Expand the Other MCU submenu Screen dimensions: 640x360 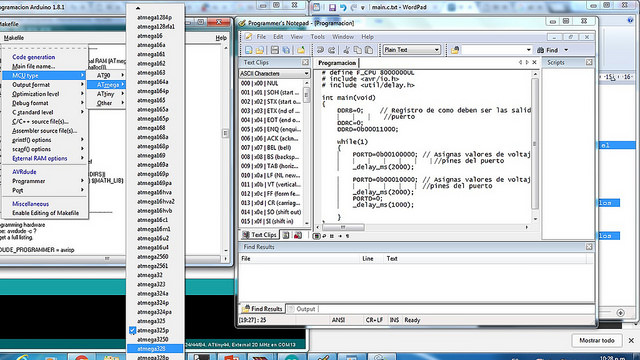tap(106, 103)
